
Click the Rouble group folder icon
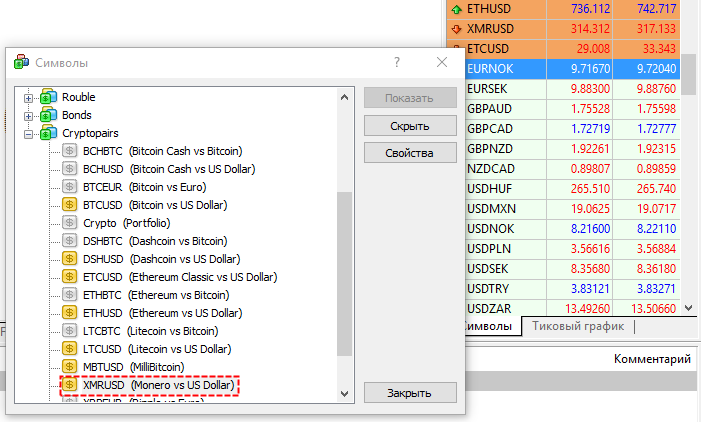[x=48, y=97]
